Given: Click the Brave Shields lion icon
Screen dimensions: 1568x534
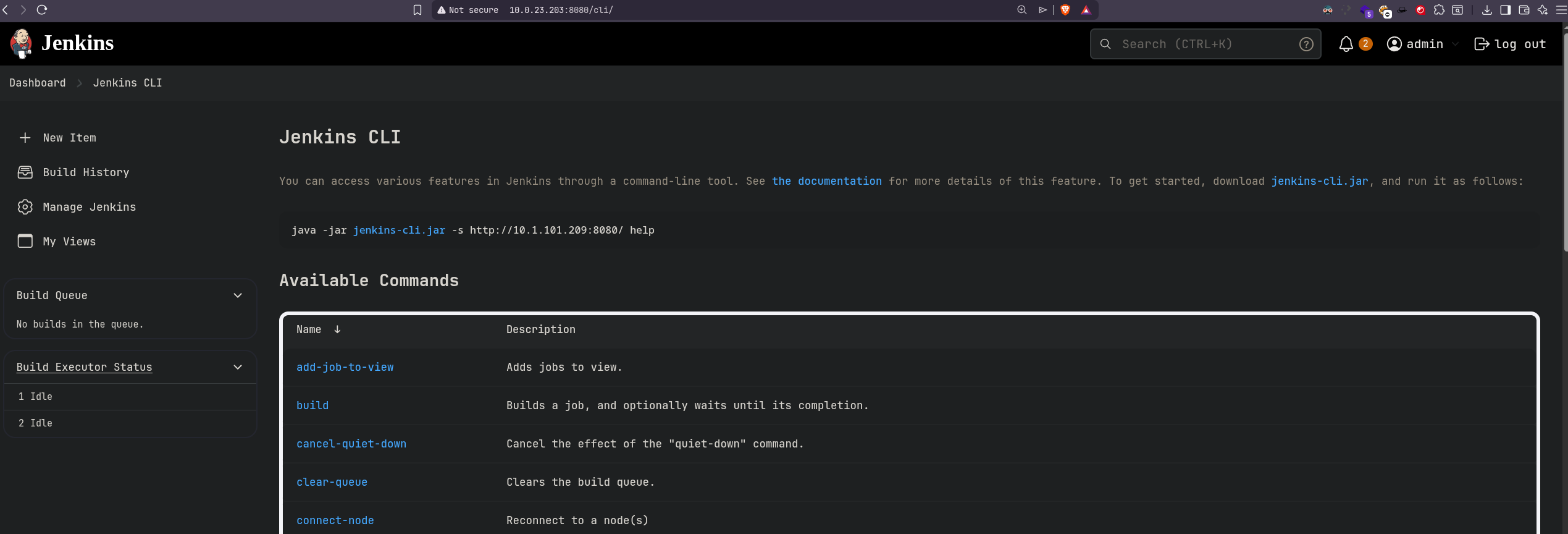Looking at the screenshot, I should [1065, 10].
